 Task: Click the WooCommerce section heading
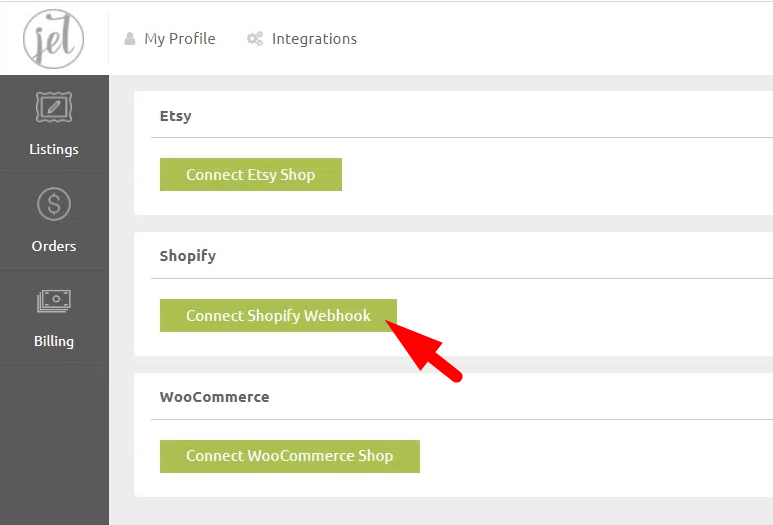pos(214,396)
